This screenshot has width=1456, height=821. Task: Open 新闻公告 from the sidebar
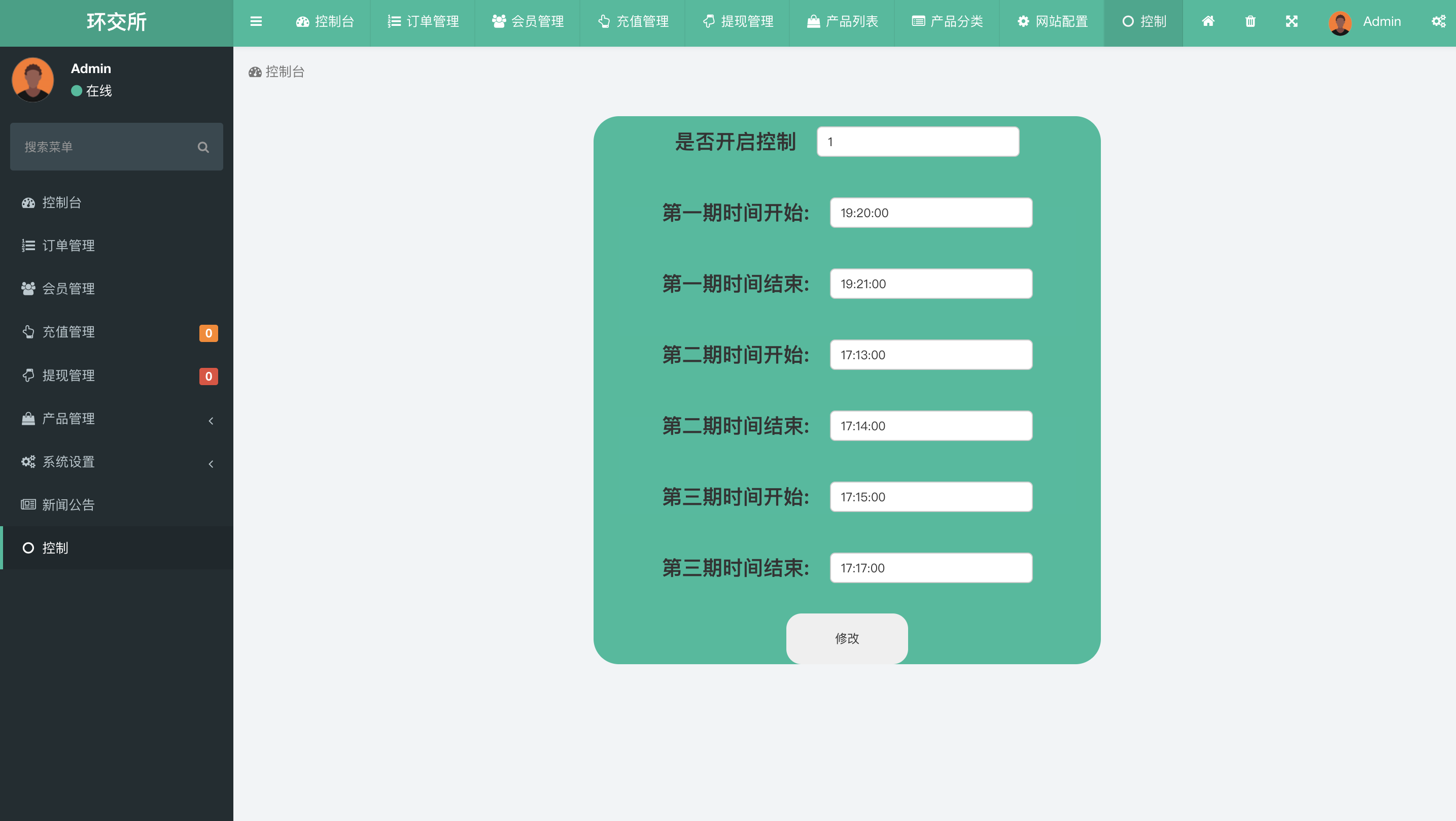[68, 504]
